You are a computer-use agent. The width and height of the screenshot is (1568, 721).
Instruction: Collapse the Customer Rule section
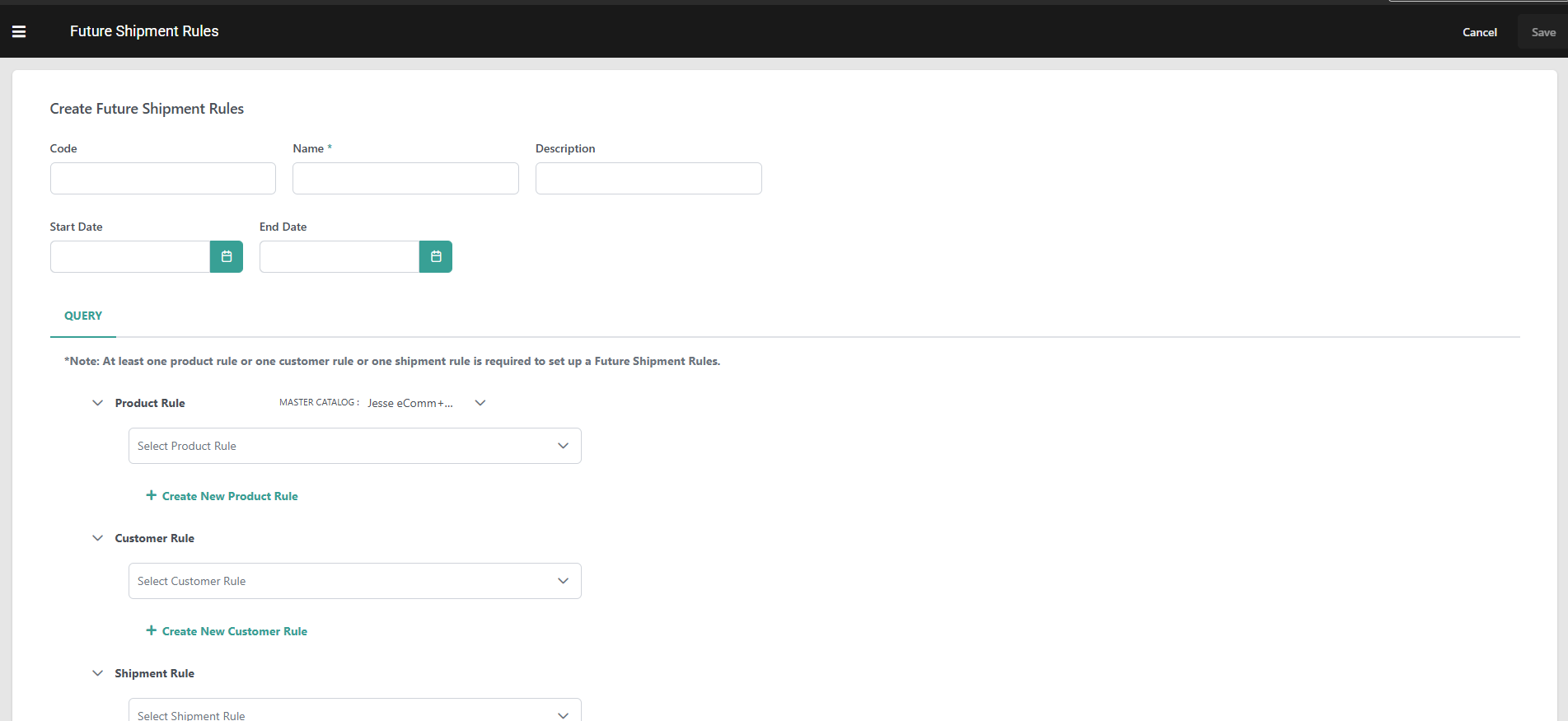98,538
